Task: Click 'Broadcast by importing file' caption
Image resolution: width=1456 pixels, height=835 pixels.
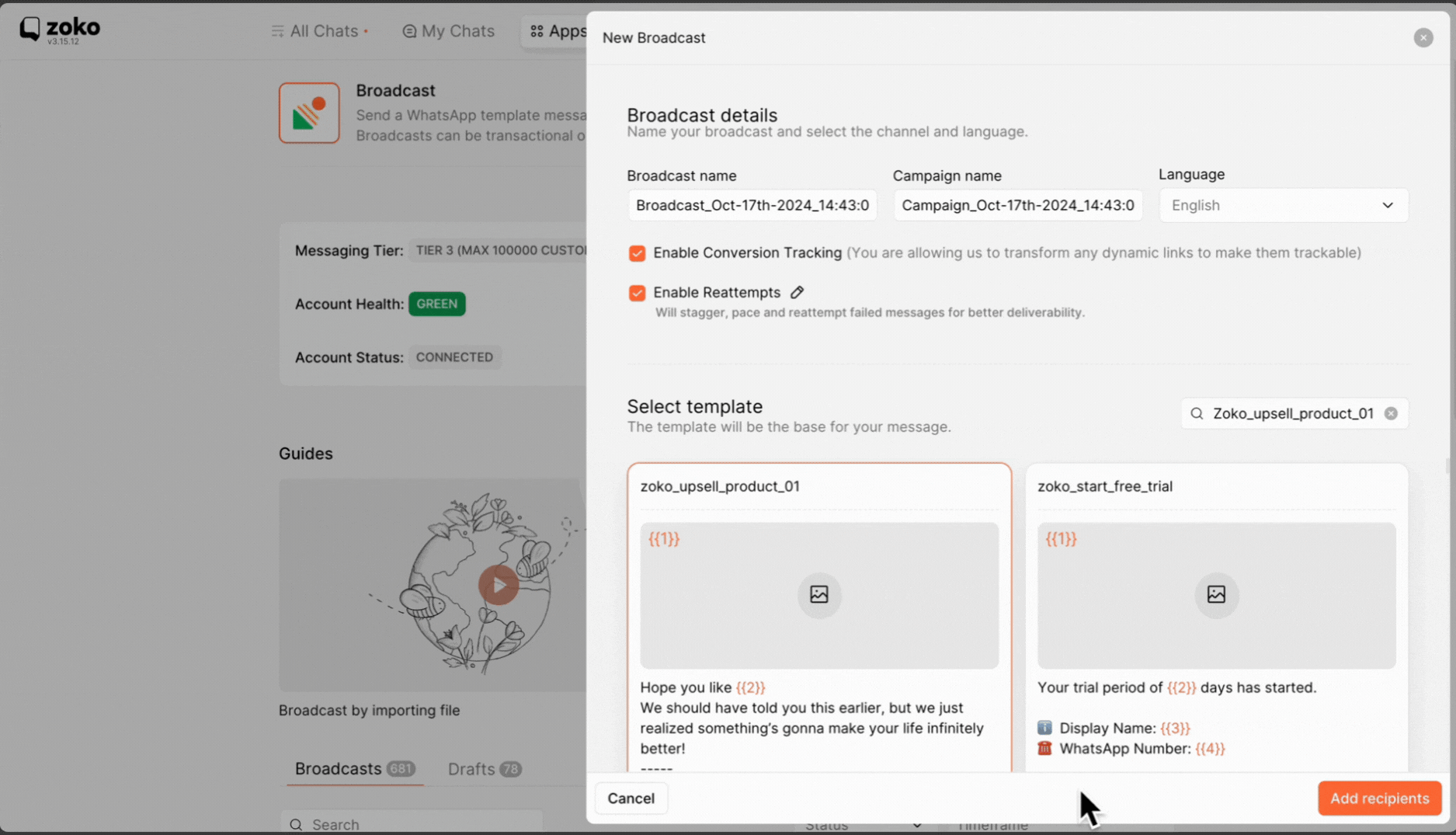Action: (369, 711)
